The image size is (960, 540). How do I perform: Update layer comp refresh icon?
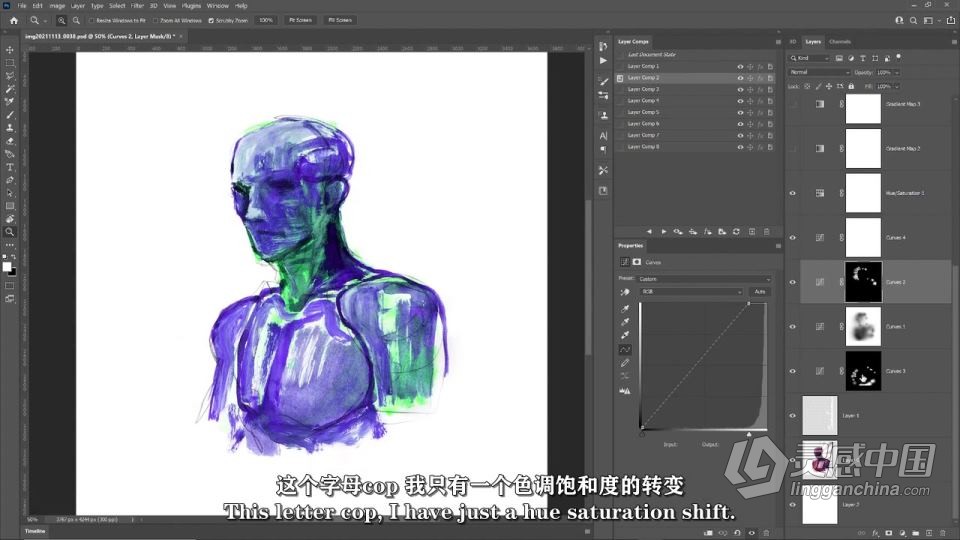pyautogui.click(x=736, y=231)
